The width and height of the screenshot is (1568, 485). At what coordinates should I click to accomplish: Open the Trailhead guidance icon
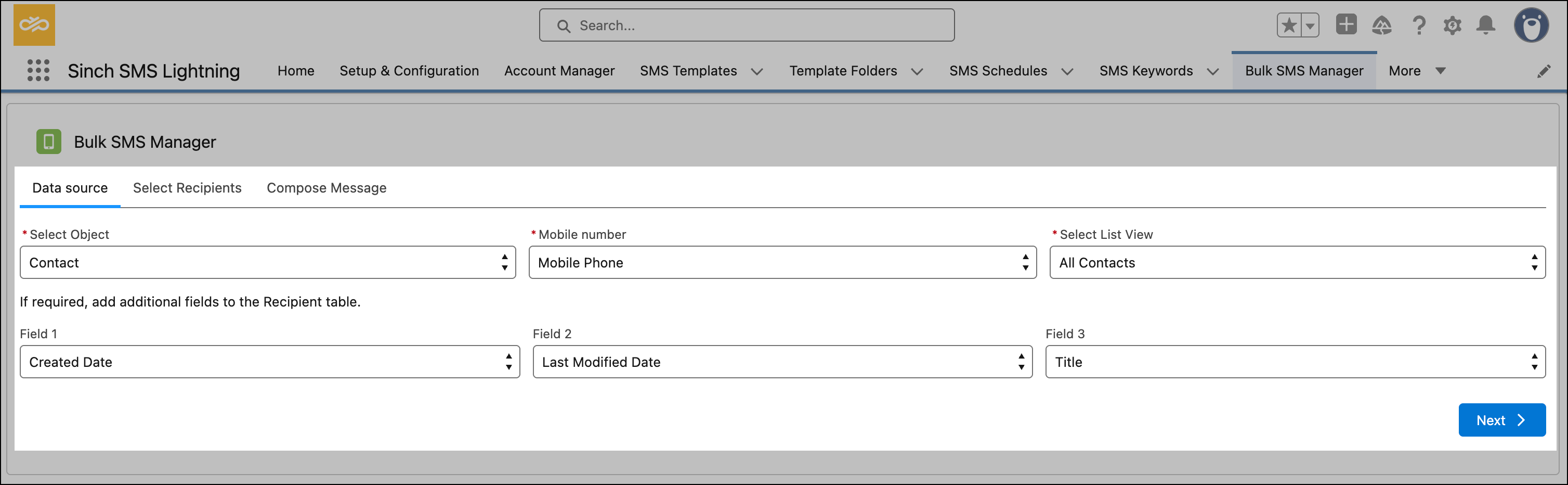(1382, 25)
